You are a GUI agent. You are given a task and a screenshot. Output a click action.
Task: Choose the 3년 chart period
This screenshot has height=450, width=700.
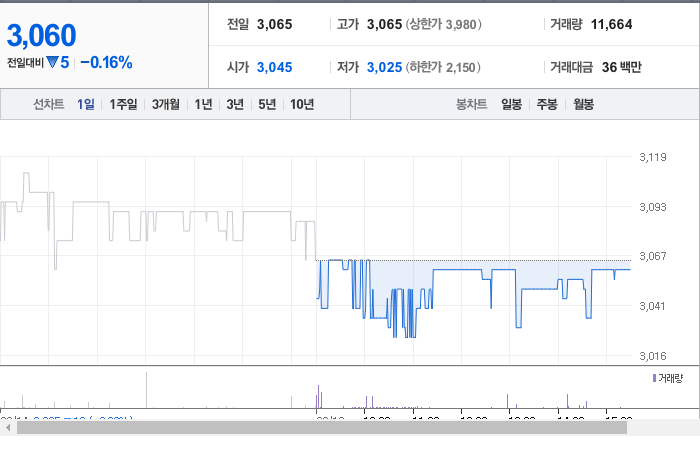point(235,104)
